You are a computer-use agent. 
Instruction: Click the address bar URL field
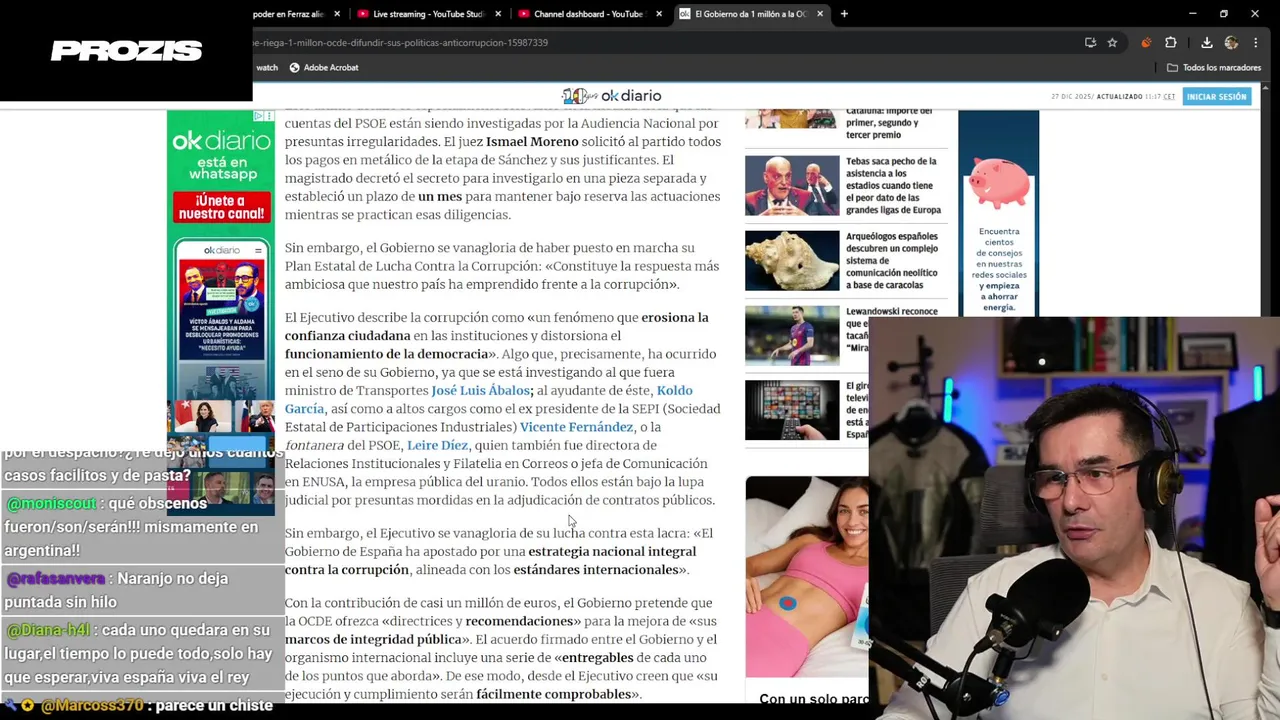coord(660,43)
